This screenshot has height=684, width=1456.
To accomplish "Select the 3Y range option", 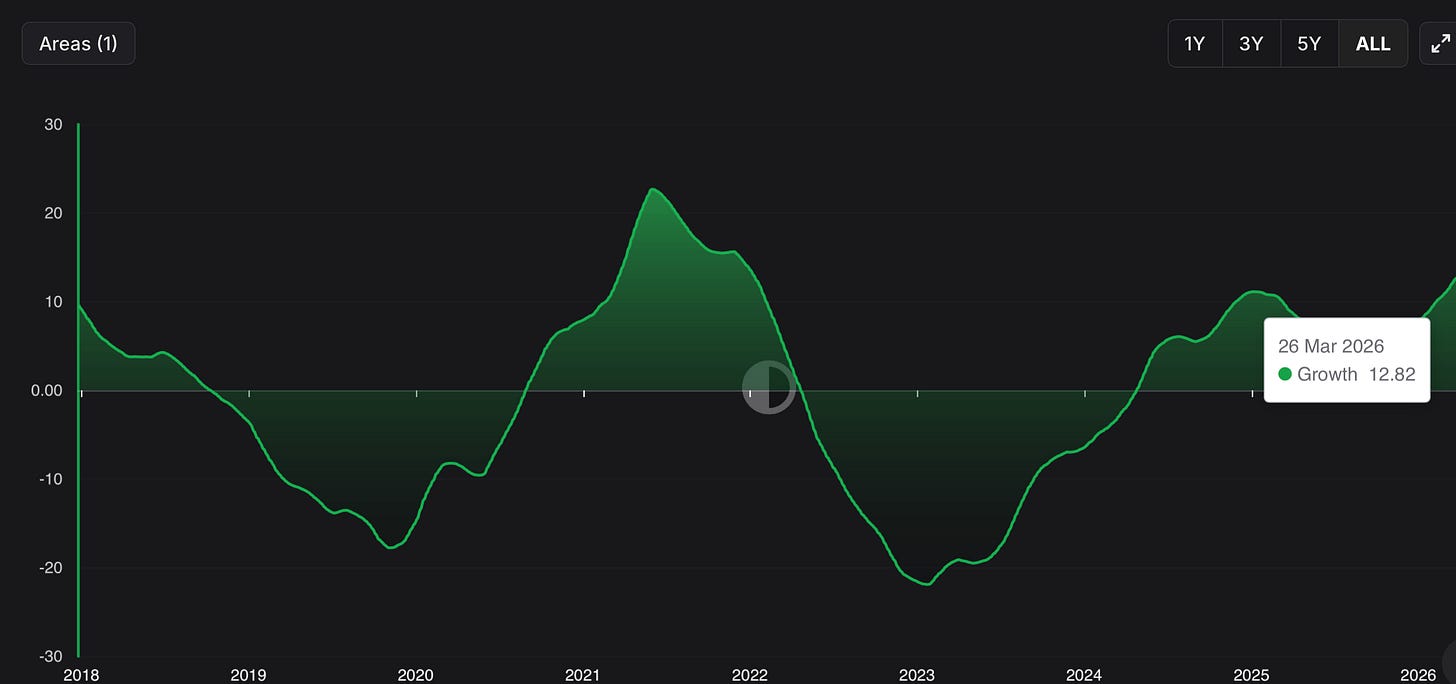I will [x=1252, y=43].
